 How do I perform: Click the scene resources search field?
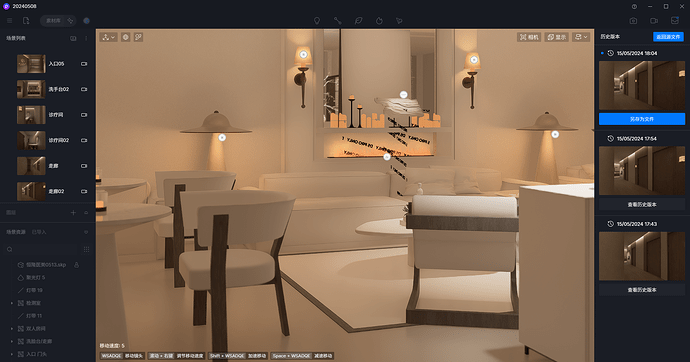(x=42, y=249)
